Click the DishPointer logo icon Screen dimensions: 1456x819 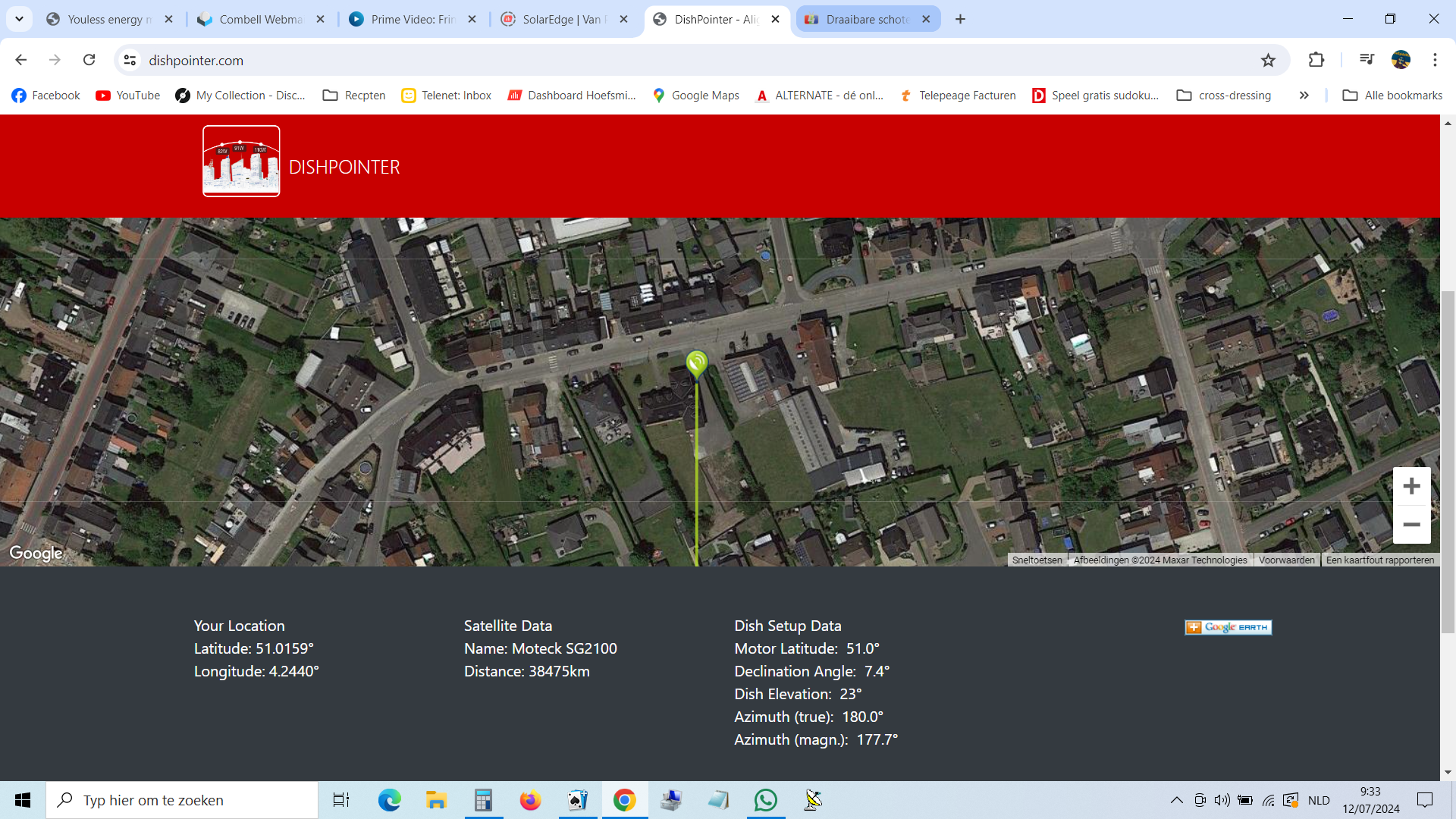pyautogui.click(x=241, y=161)
